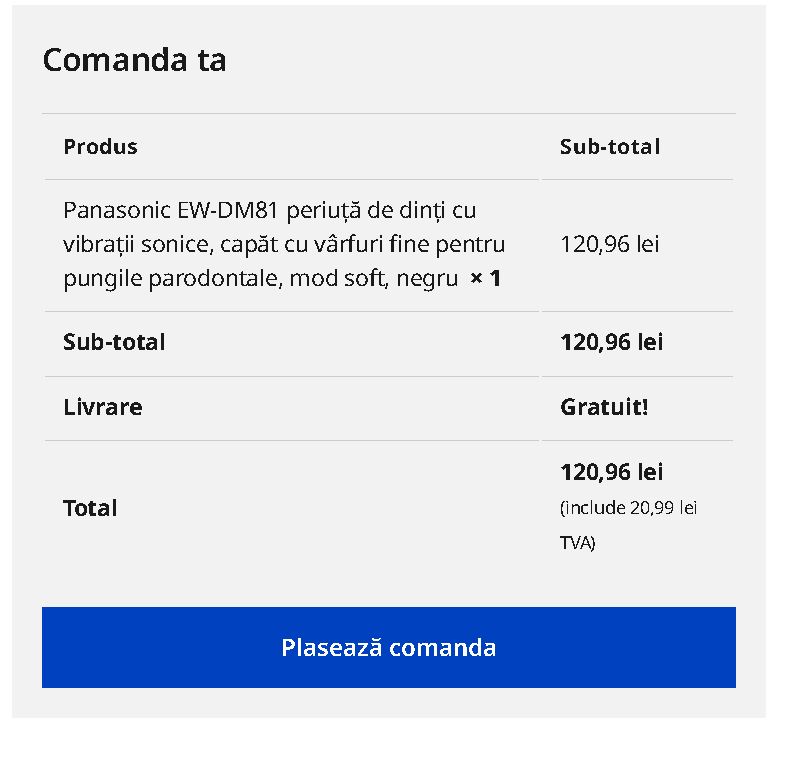
Task: Click the × 1 quantity indicator
Action: (x=485, y=278)
